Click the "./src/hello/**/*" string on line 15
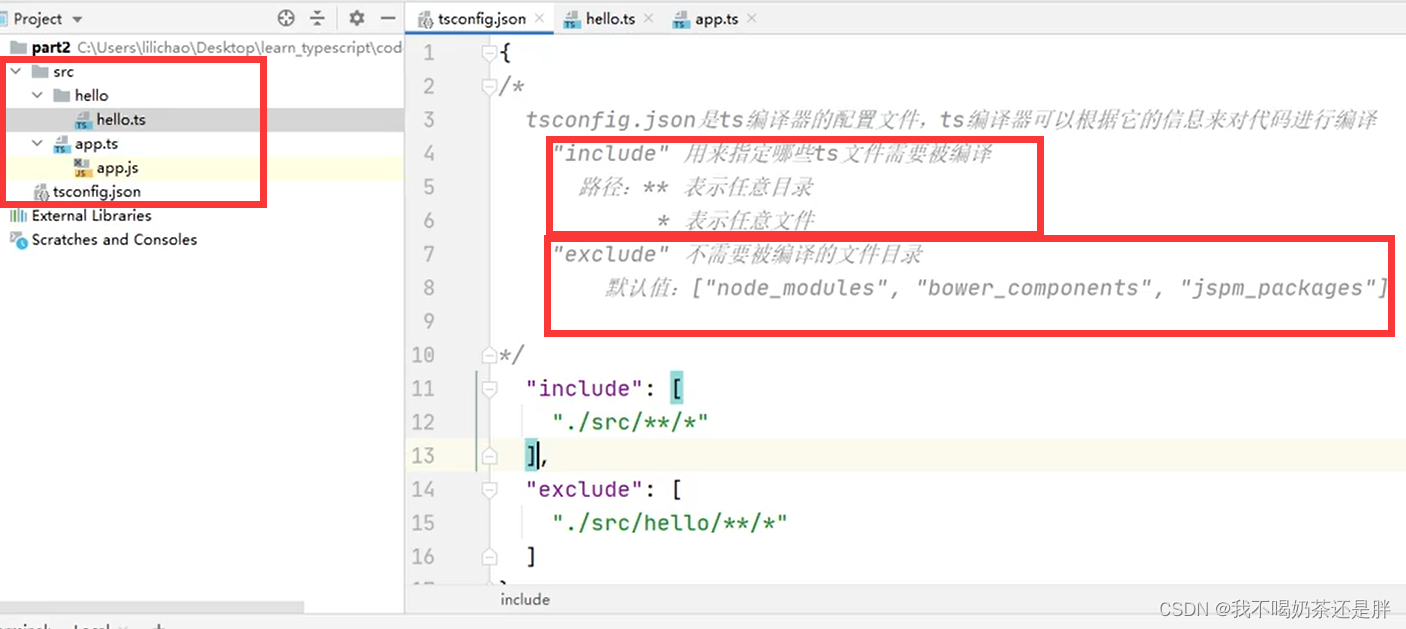Screen dimensions: 1406x629 click(x=670, y=522)
